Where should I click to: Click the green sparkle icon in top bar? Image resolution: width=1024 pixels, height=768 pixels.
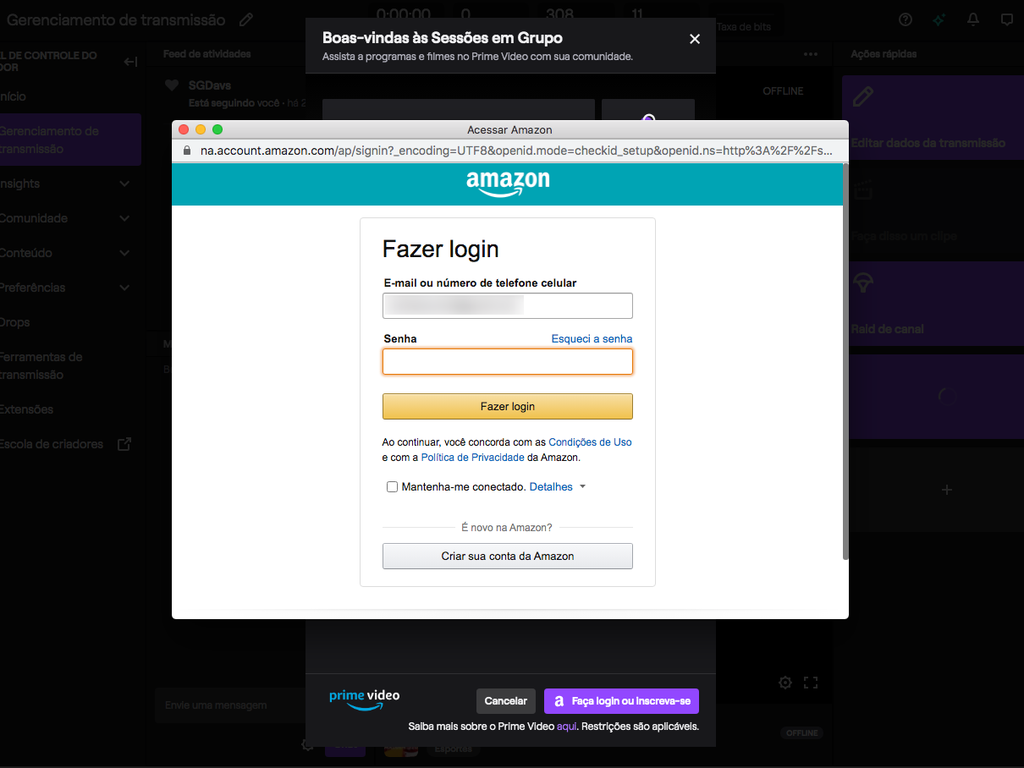coord(939,20)
